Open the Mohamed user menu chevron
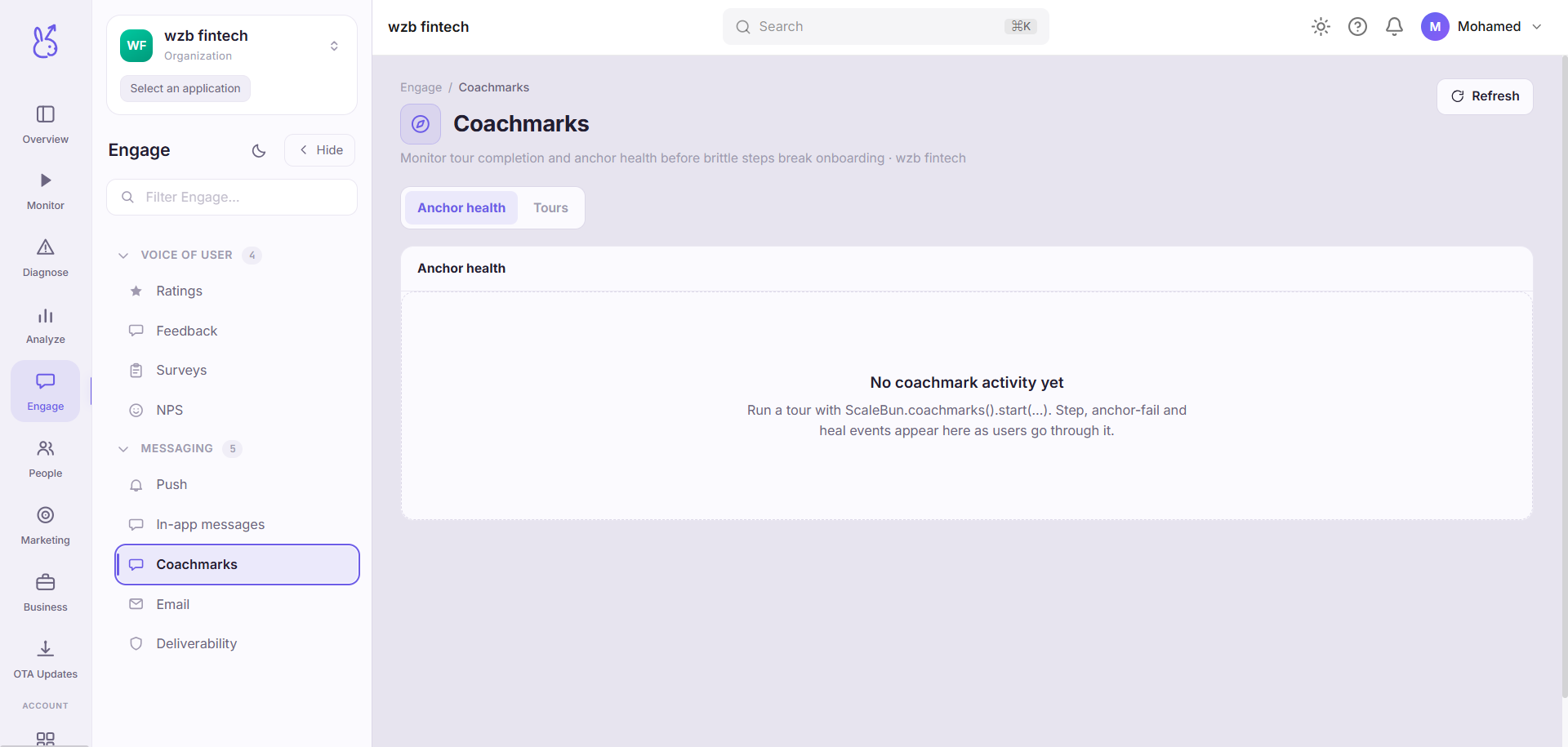This screenshot has height=747, width=1568. (1537, 27)
